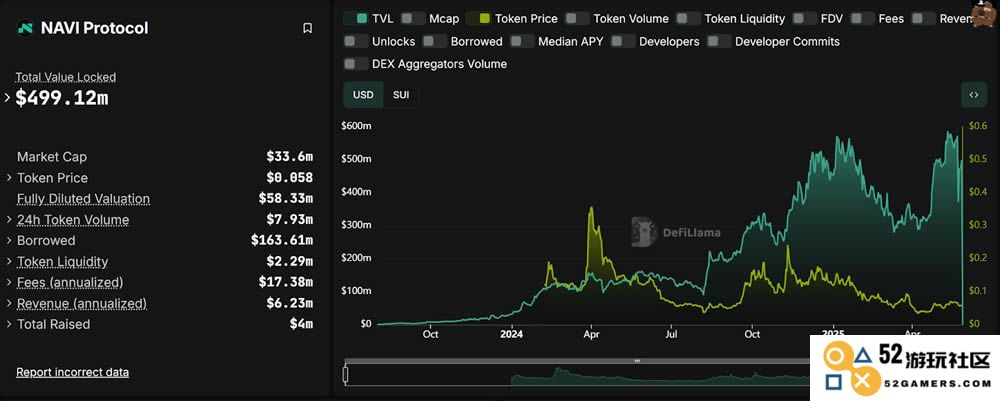Click the Market Cap value $33.6m
This screenshot has height=401, width=1000.
[x=290, y=157]
